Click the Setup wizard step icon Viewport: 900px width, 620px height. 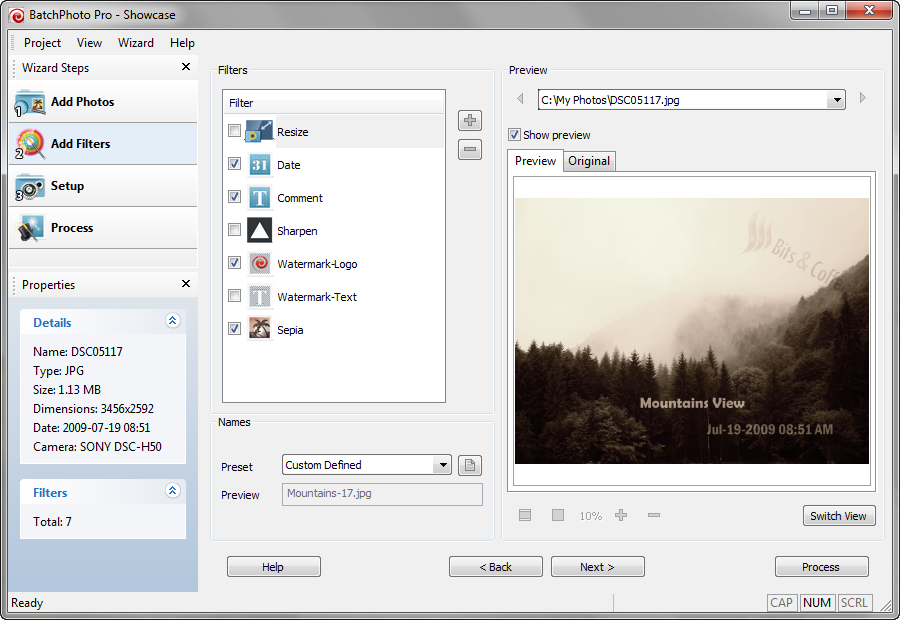click(30, 187)
